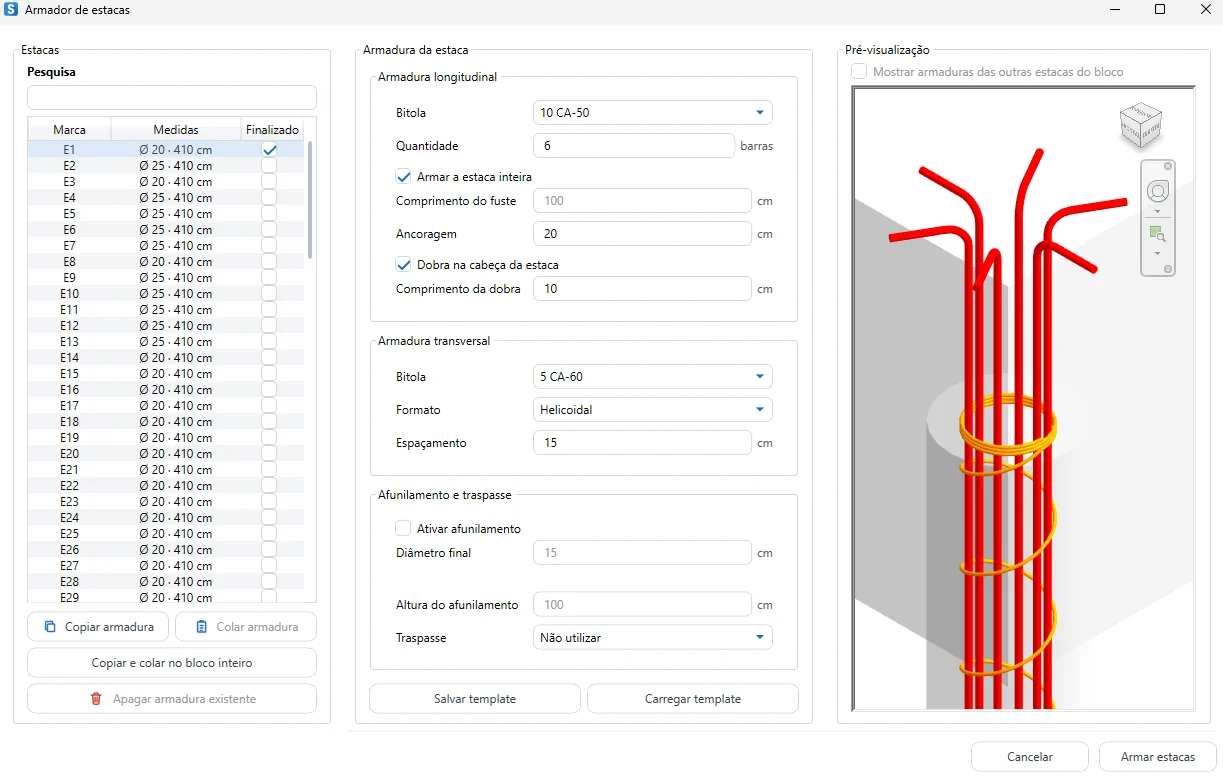Sort by the Marca column header
The width and height of the screenshot is (1223, 778).
coord(69,130)
